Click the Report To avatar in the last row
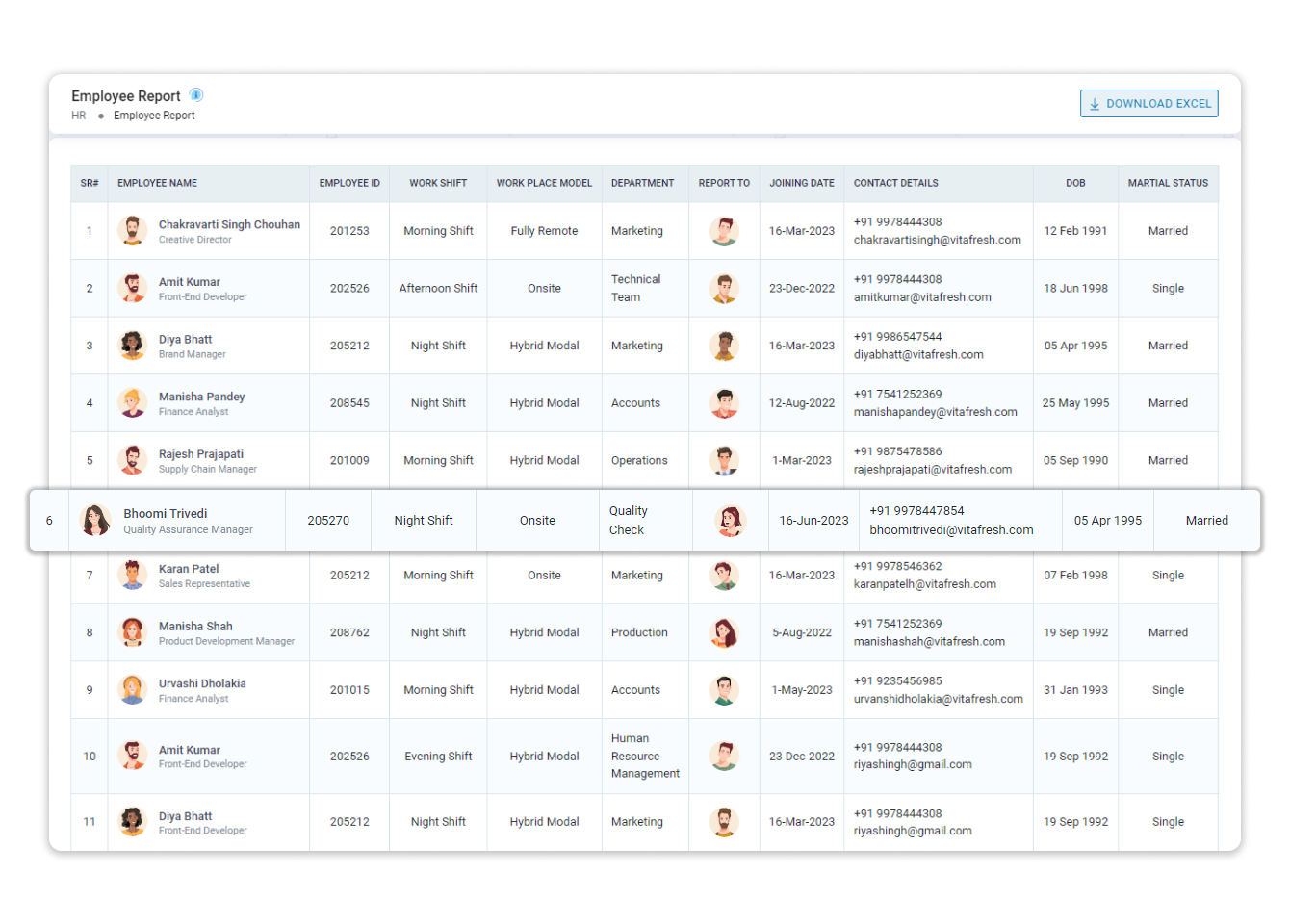This screenshot has height=924, width=1290. [723, 822]
